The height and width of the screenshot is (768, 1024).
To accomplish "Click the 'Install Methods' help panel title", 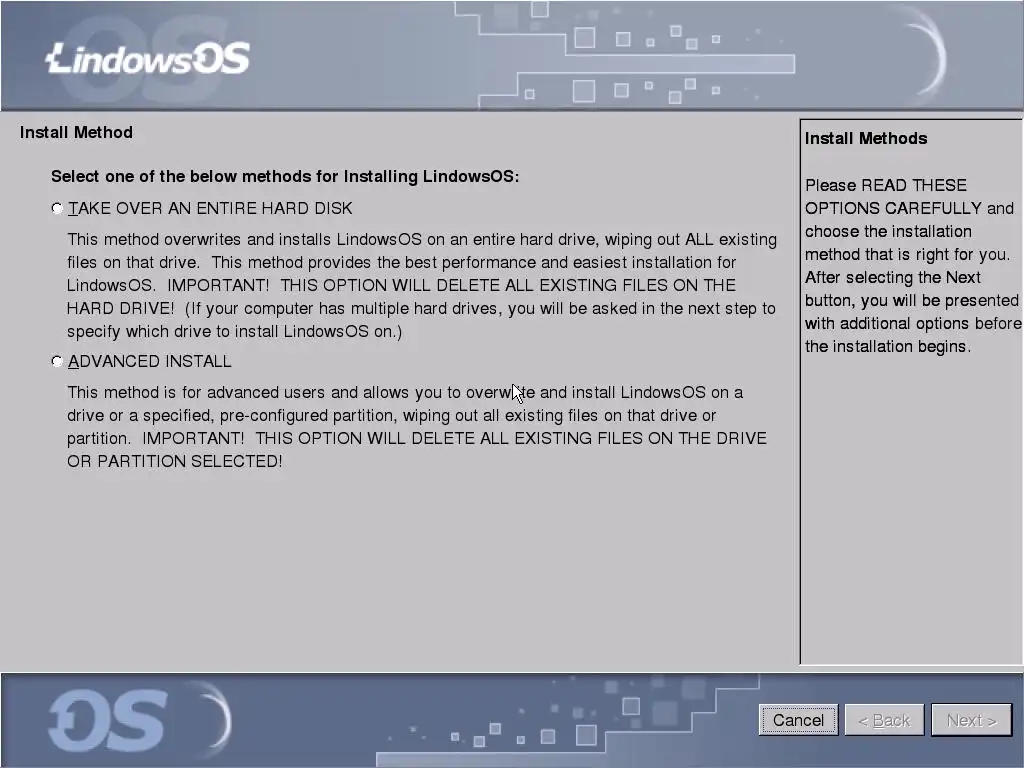I will tap(866, 138).
